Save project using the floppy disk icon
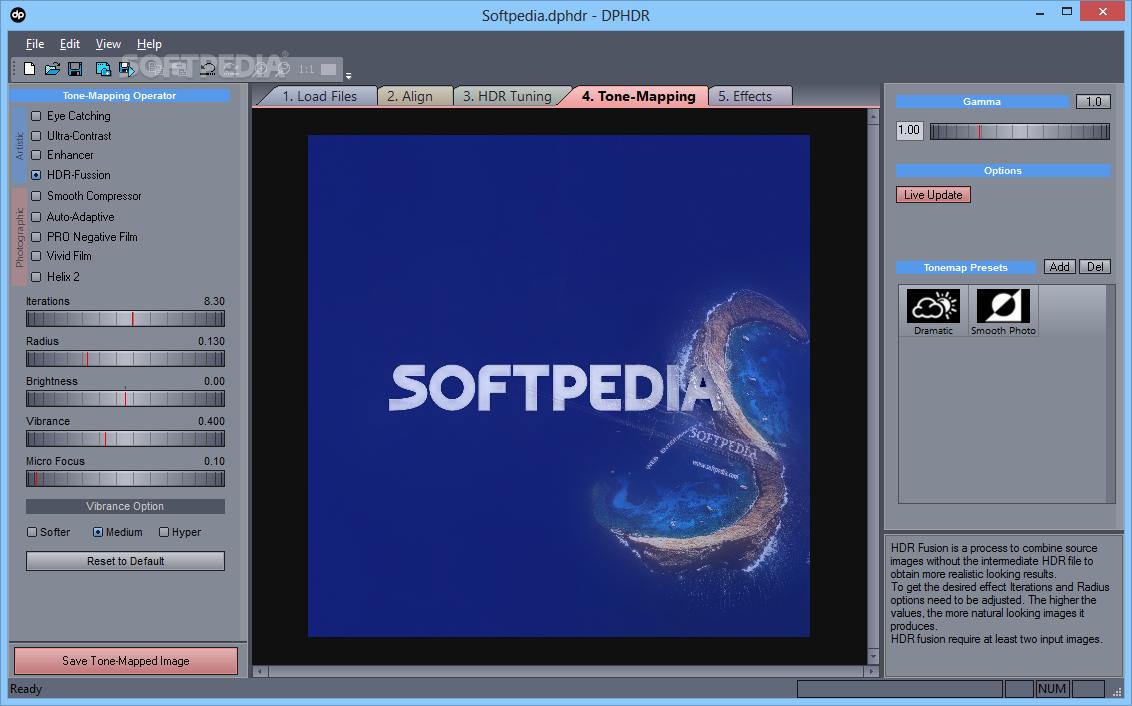 [x=75, y=69]
